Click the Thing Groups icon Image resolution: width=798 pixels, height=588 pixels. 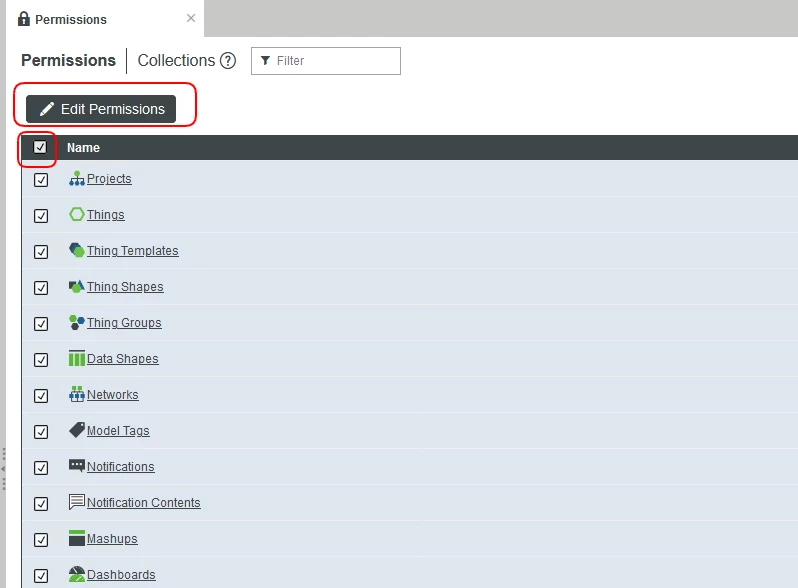pos(77,322)
